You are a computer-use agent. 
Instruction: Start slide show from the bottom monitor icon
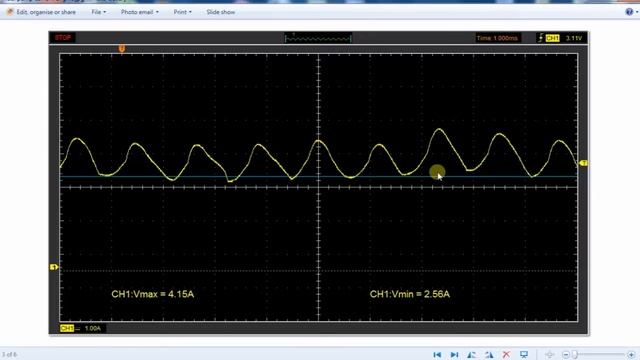(524, 354)
